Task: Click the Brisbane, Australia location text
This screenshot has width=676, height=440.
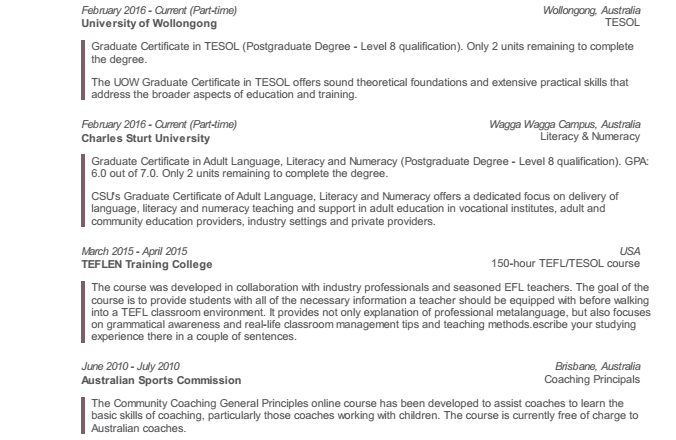Action: (598, 367)
